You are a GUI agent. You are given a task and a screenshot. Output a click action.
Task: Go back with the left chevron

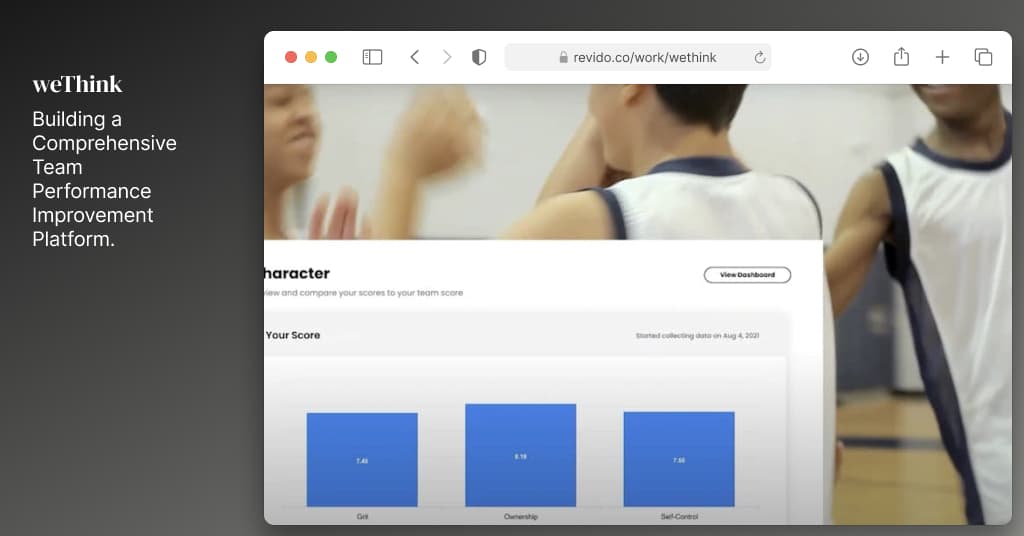[x=415, y=57]
